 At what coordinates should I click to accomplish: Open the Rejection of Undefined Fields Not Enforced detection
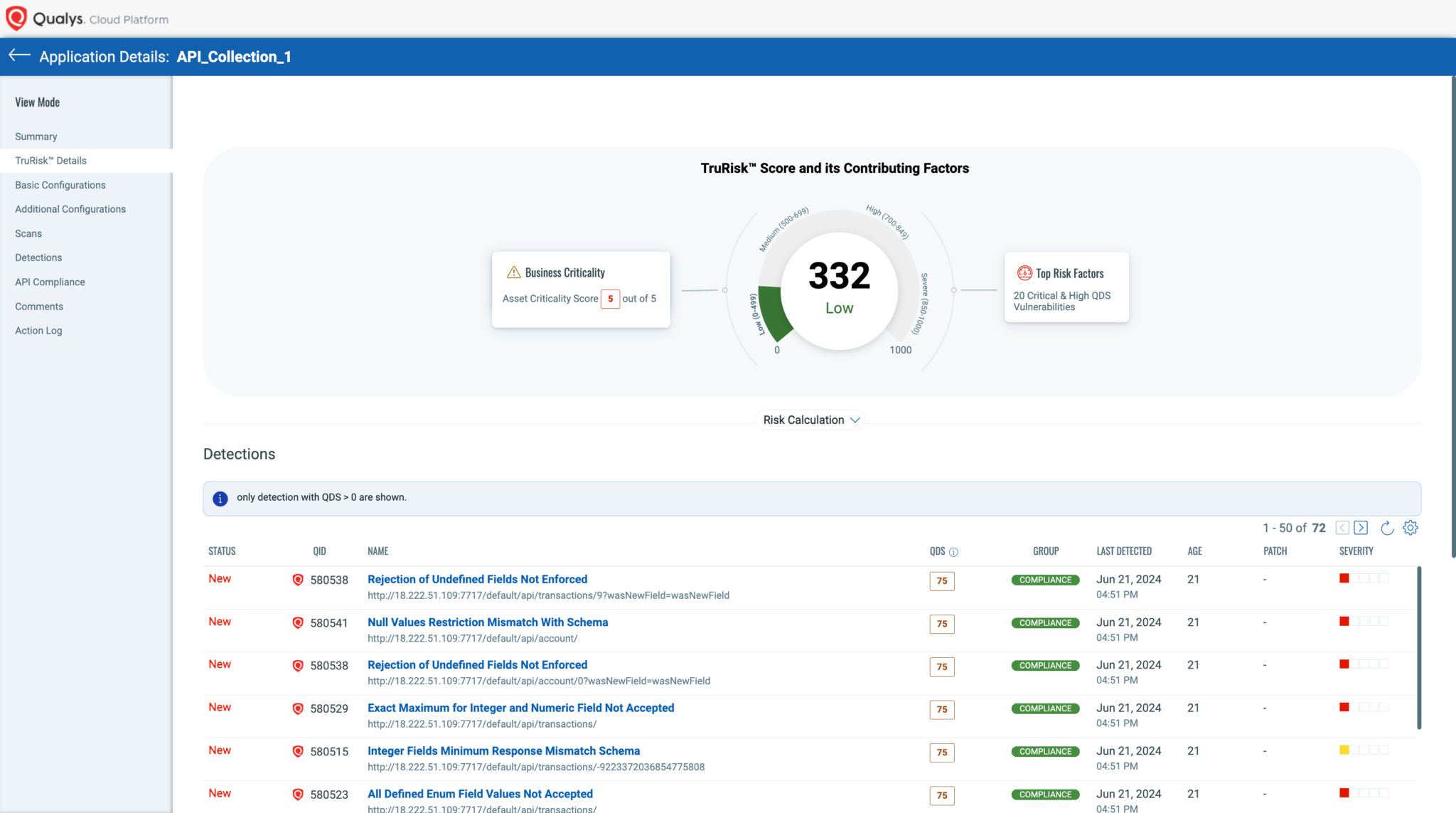pos(477,579)
